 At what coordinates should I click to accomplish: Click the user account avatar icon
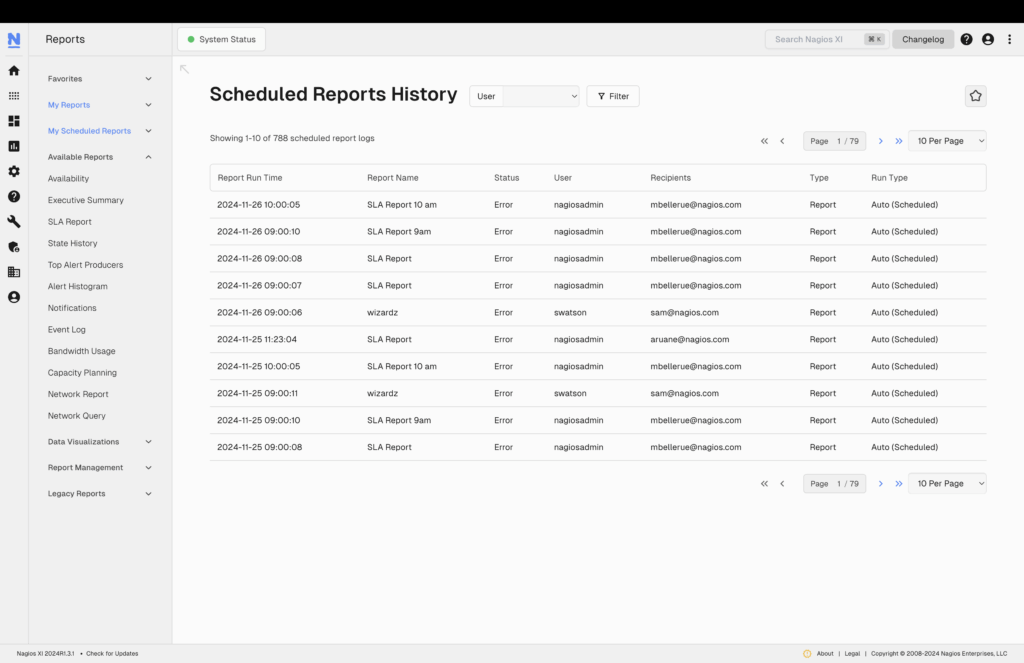click(988, 39)
